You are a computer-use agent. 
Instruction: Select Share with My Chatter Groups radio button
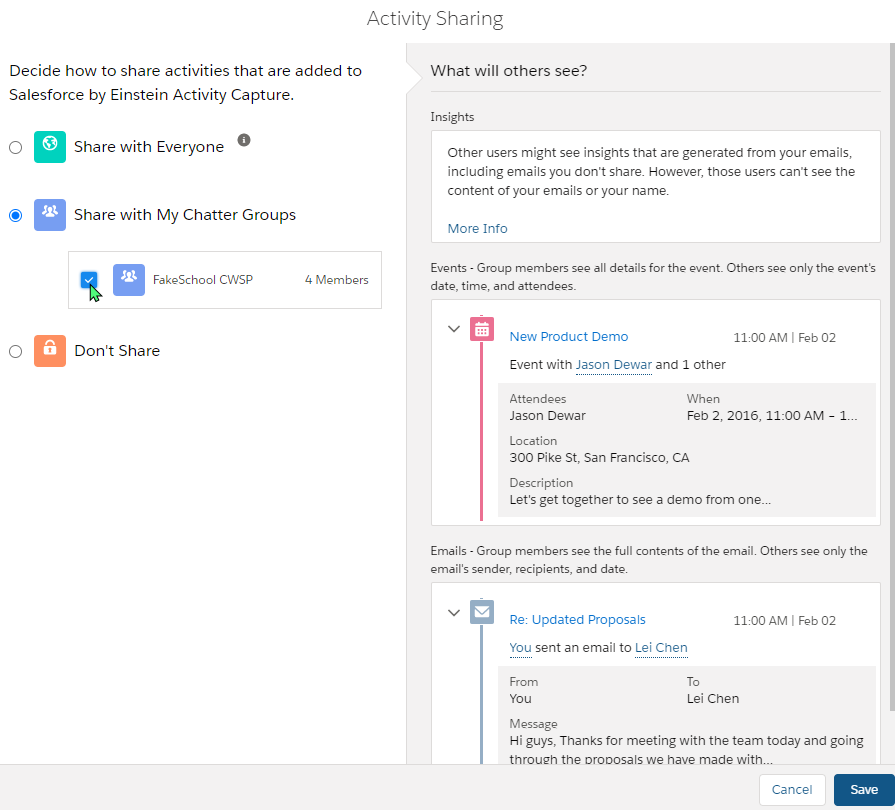click(x=15, y=215)
